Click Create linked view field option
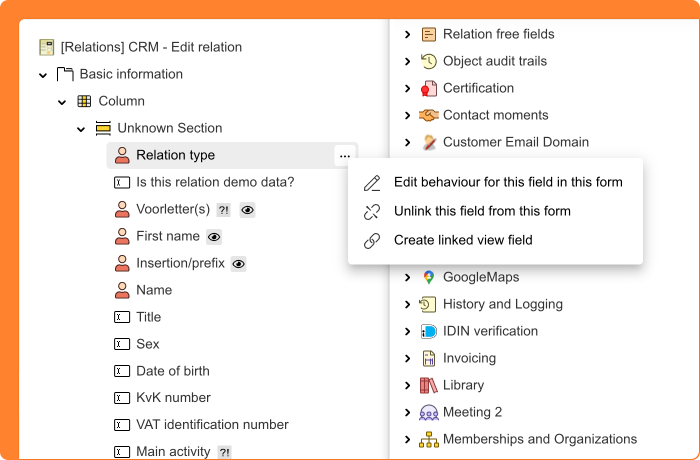The image size is (700, 460). coord(463,240)
